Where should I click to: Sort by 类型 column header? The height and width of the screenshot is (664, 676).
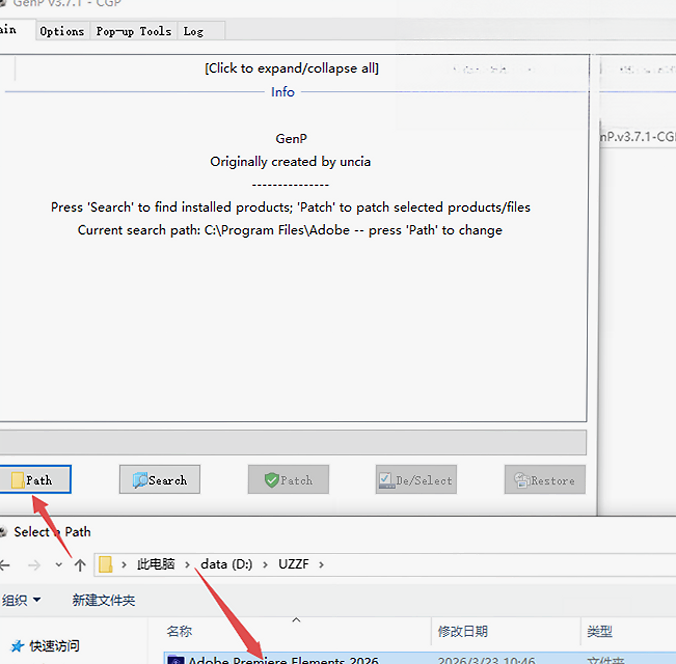tap(629, 631)
